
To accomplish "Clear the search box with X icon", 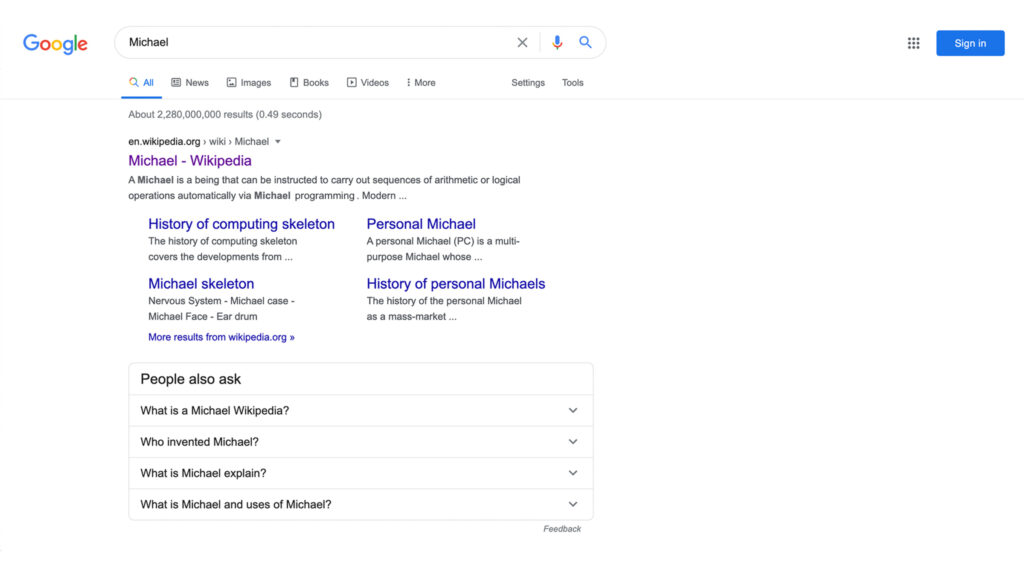I will (x=522, y=43).
